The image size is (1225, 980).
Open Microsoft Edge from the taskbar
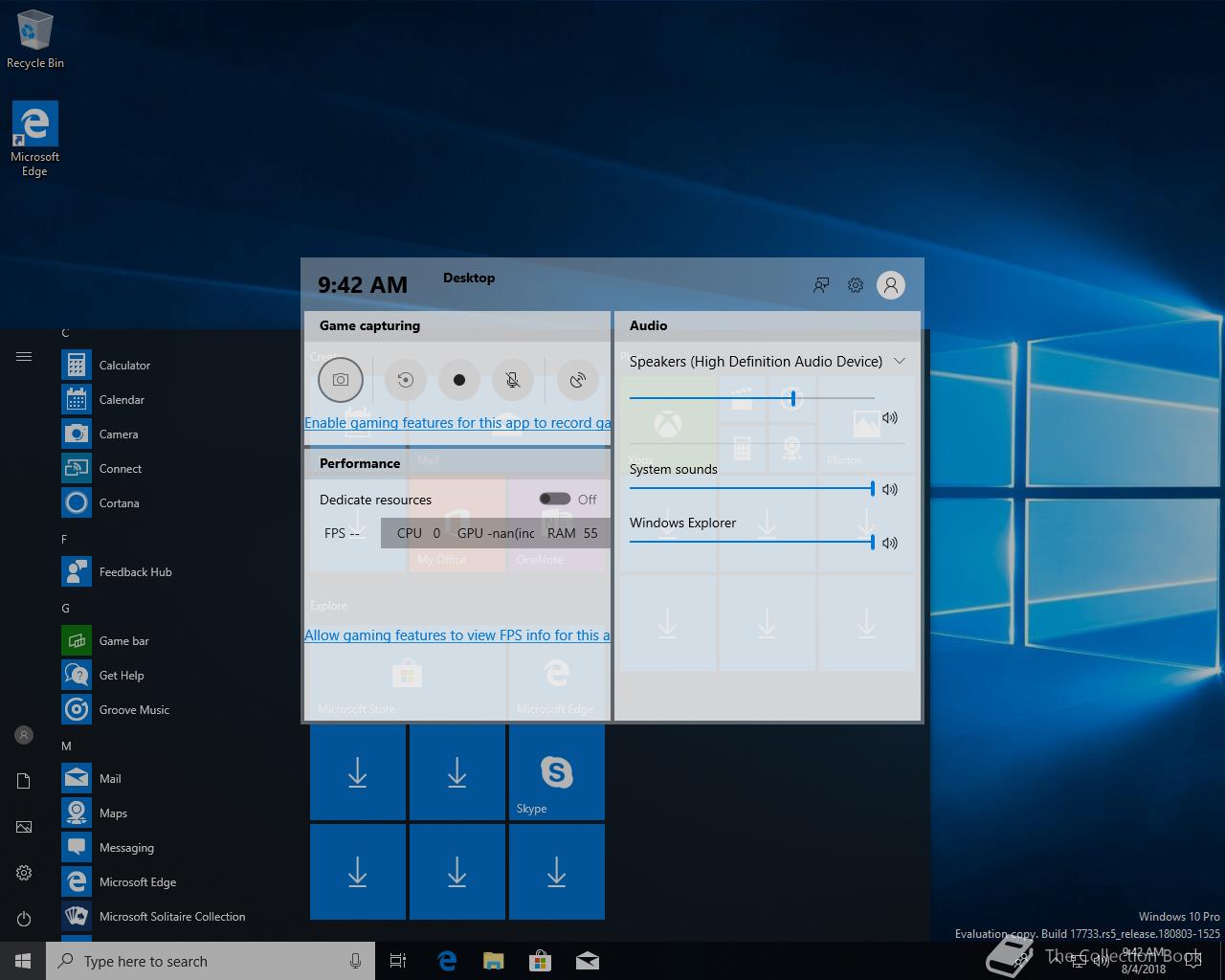(x=446, y=961)
